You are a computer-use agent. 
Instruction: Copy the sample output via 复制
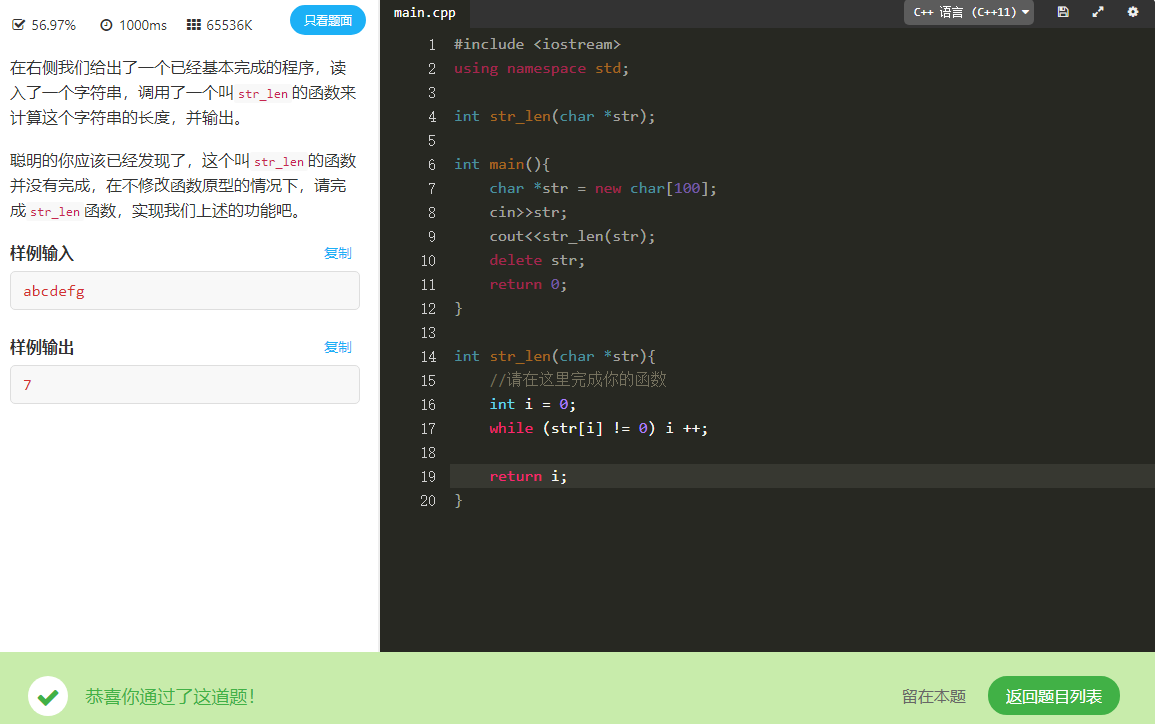(x=337, y=347)
